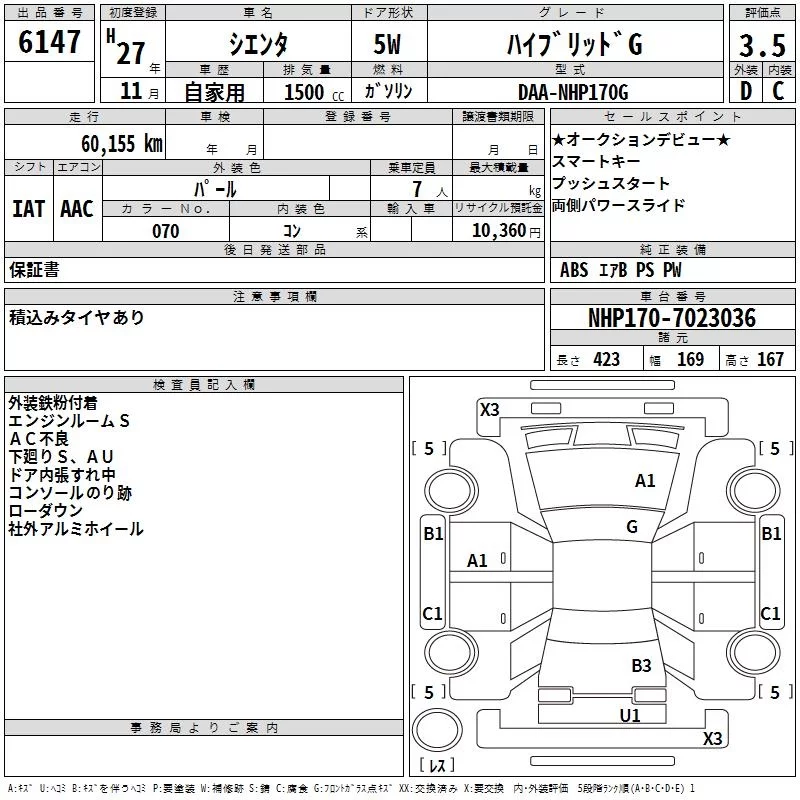The image size is (800, 800).
Task: Click the overall score 3.5
Action: (x=762, y=45)
